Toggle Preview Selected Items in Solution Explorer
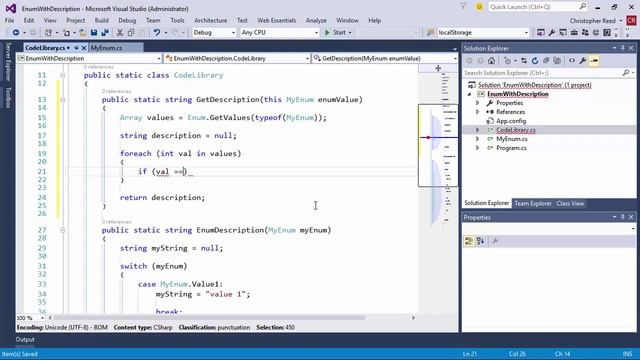This screenshot has height=360, width=640. (594, 61)
